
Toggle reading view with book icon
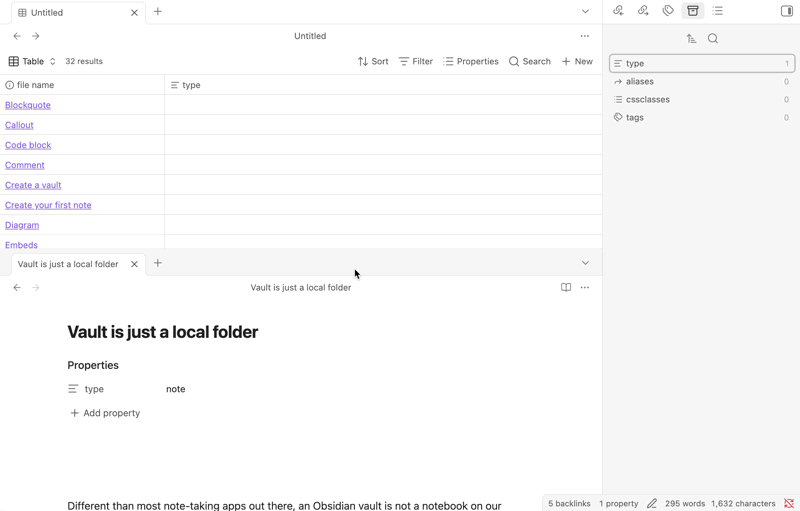(x=566, y=288)
